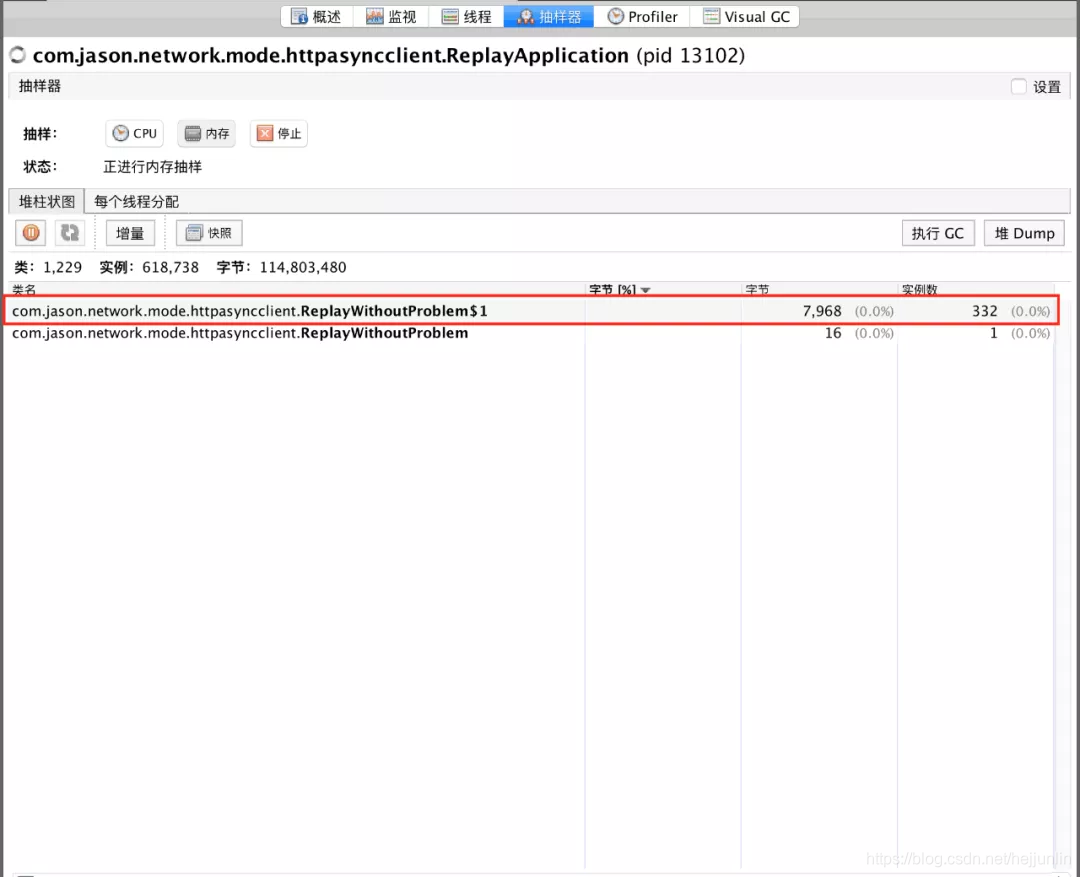Screen dimensions: 1080x877
Task: Select the ReplayWithoutProblem$1 class row
Action: point(531,311)
